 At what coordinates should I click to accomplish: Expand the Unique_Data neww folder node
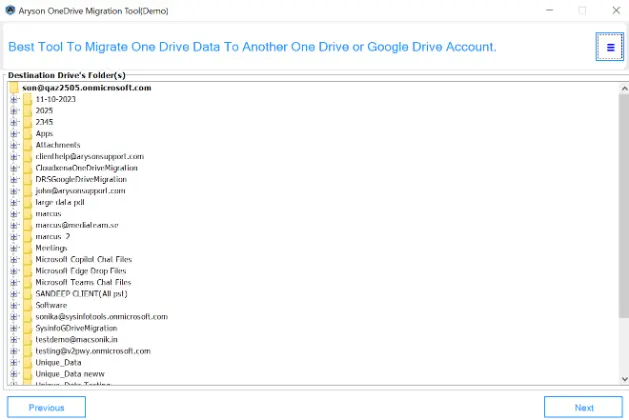coord(14,374)
